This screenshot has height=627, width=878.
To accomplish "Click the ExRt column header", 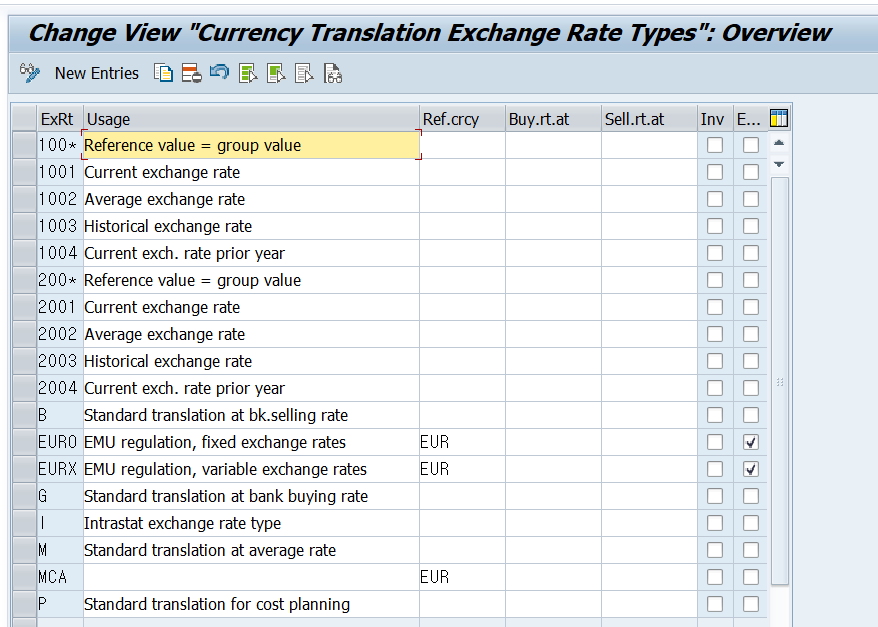I will click(60, 119).
